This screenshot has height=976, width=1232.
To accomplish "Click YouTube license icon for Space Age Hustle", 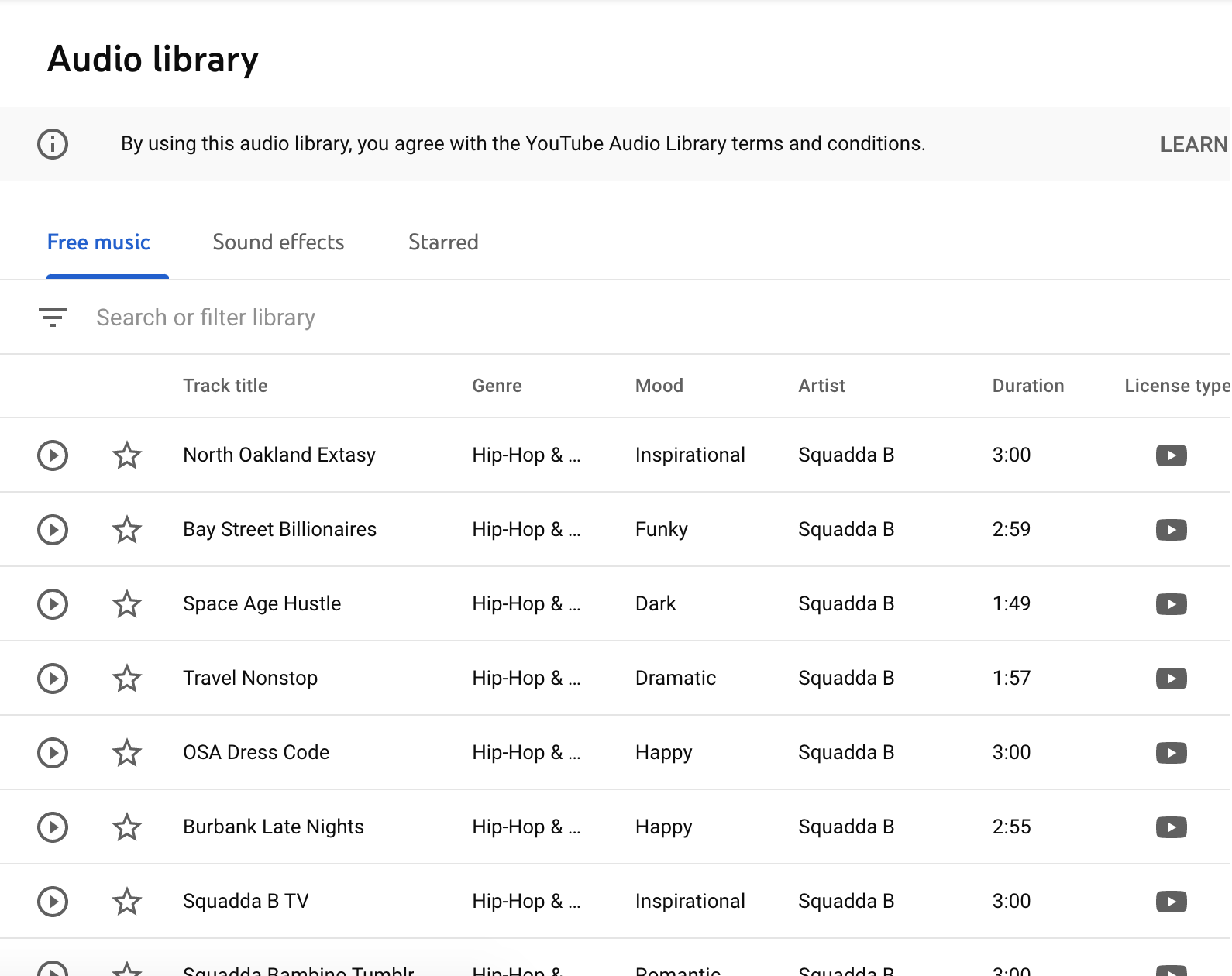I will pyautogui.click(x=1171, y=604).
